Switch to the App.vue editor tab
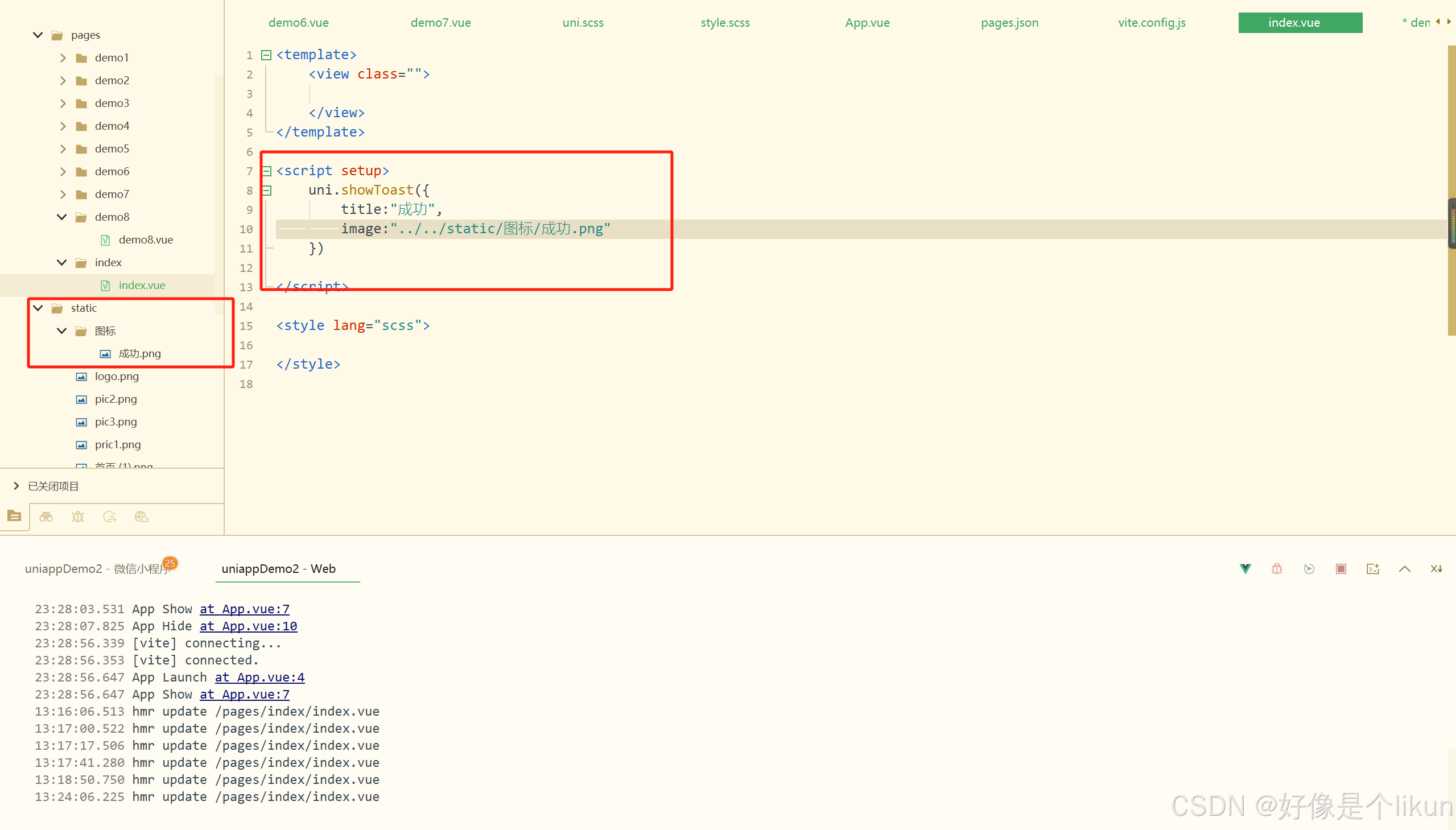 868,23
